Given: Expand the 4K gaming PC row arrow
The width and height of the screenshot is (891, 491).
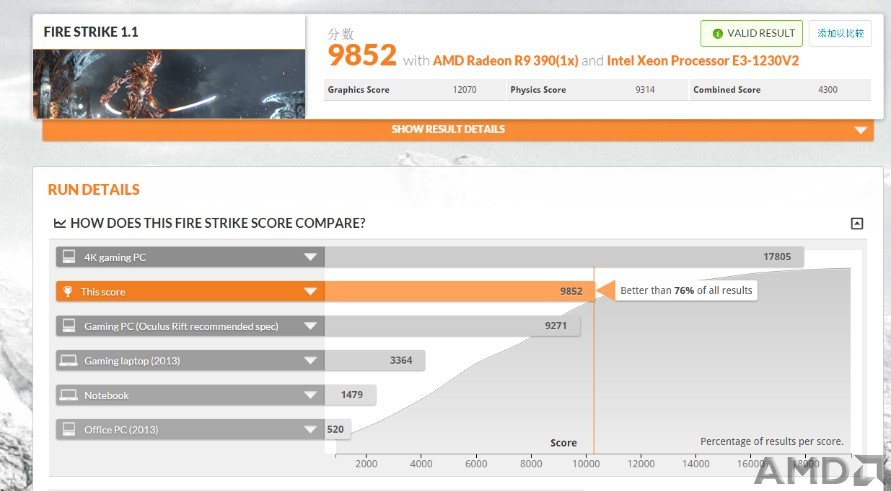Looking at the screenshot, I should (310, 257).
